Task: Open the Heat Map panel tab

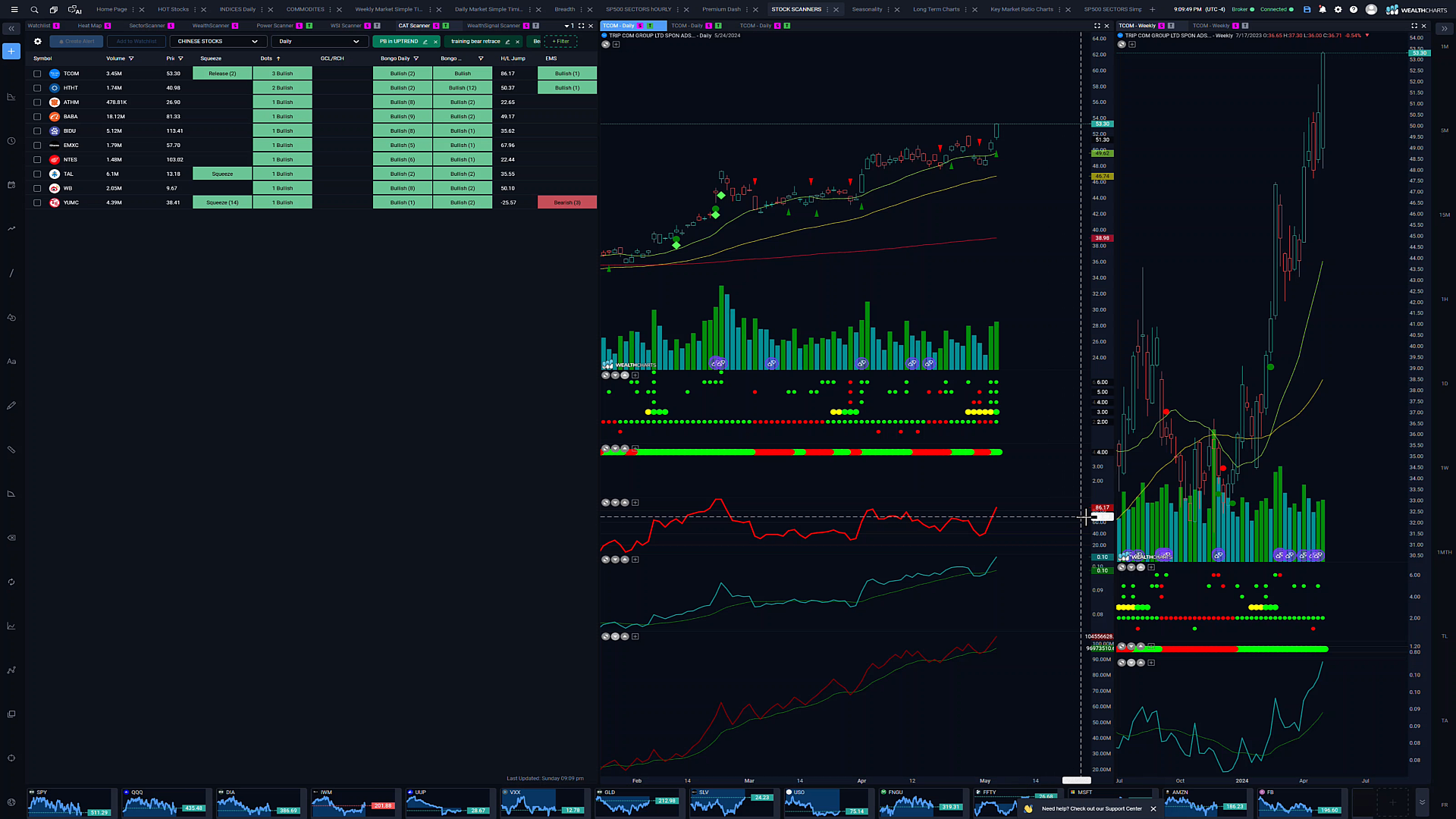Action: click(89, 26)
